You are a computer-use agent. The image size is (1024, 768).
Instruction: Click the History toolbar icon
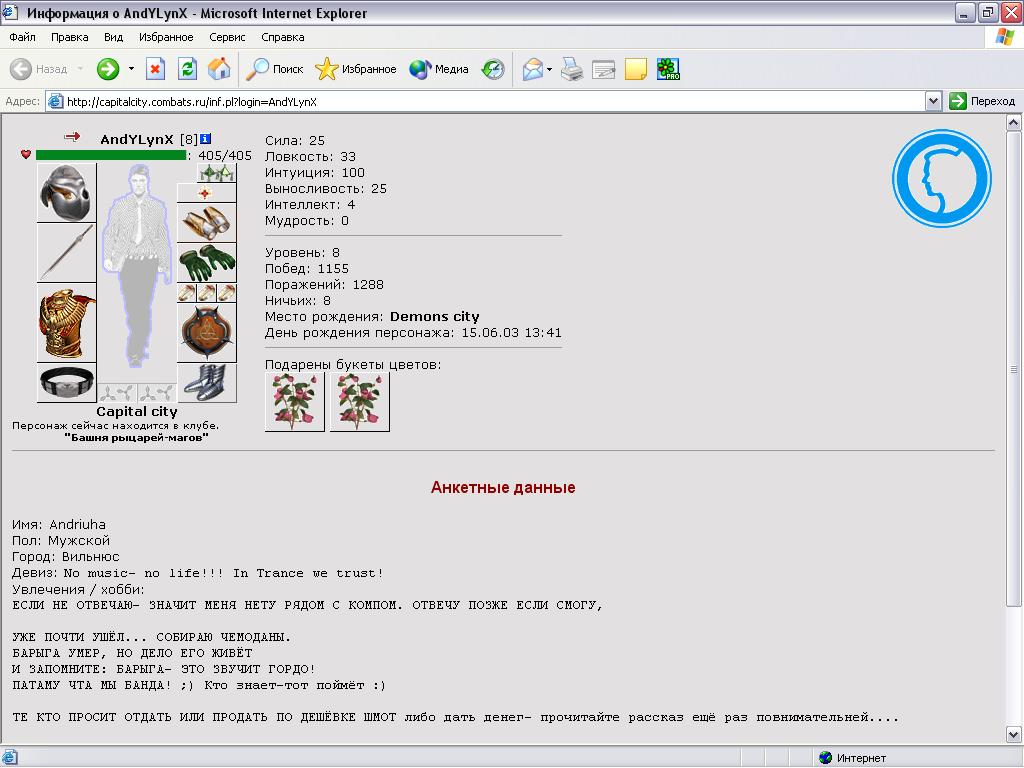tap(493, 69)
